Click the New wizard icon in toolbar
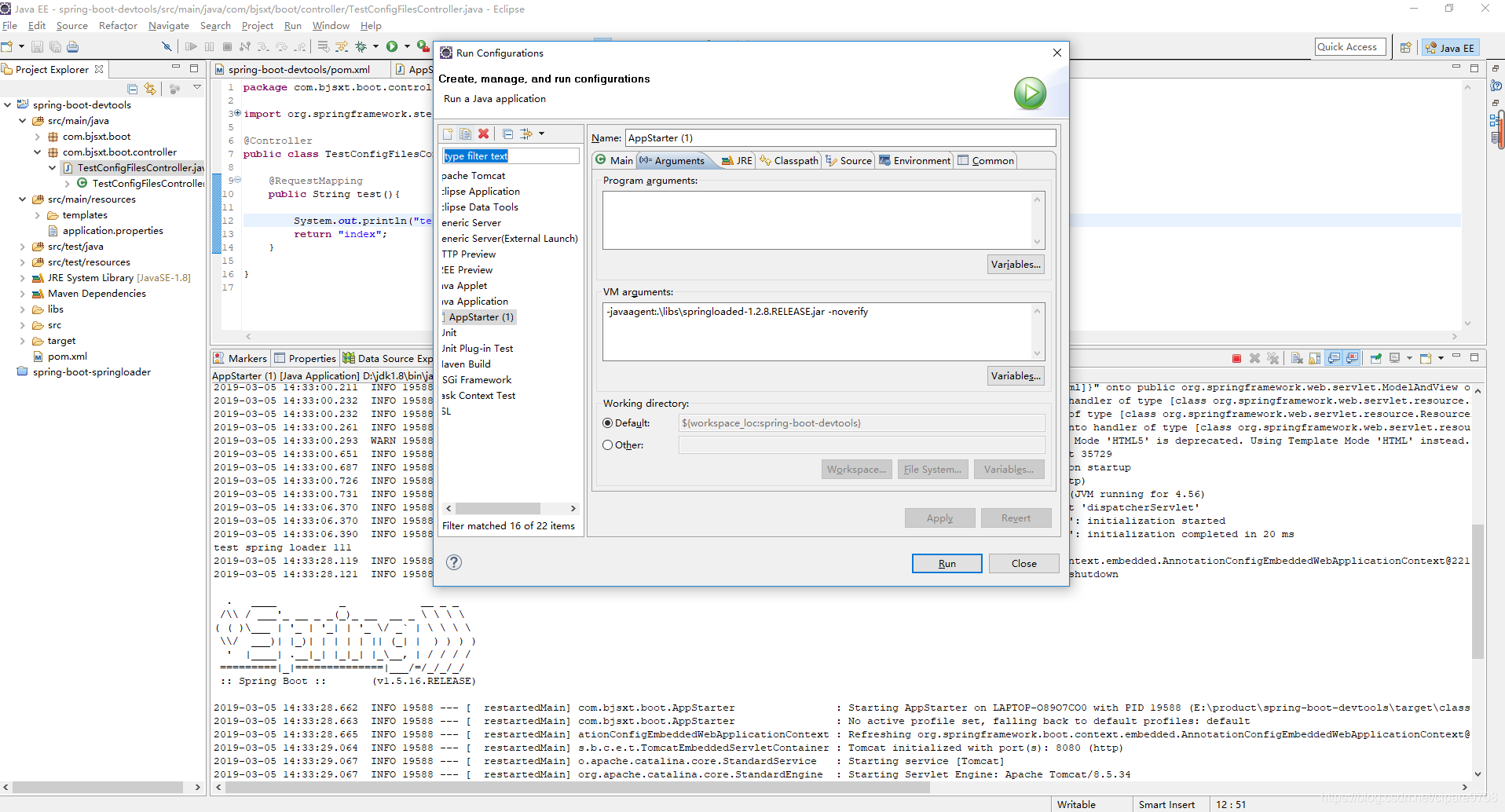Image resolution: width=1505 pixels, height=812 pixels. pyautogui.click(x=7, y=47)
